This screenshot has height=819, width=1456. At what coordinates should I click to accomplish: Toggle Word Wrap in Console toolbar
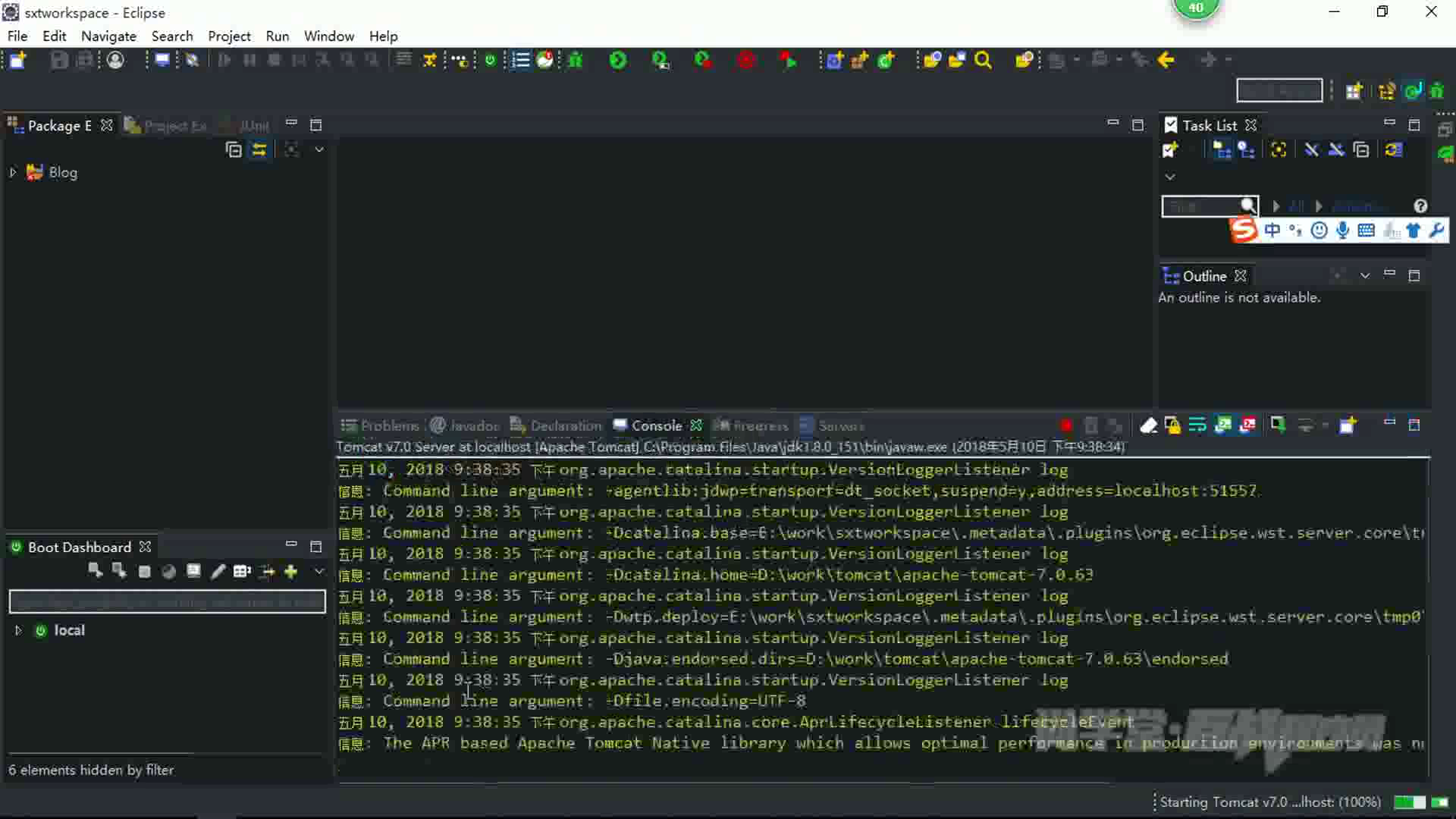coord(1197,425)
